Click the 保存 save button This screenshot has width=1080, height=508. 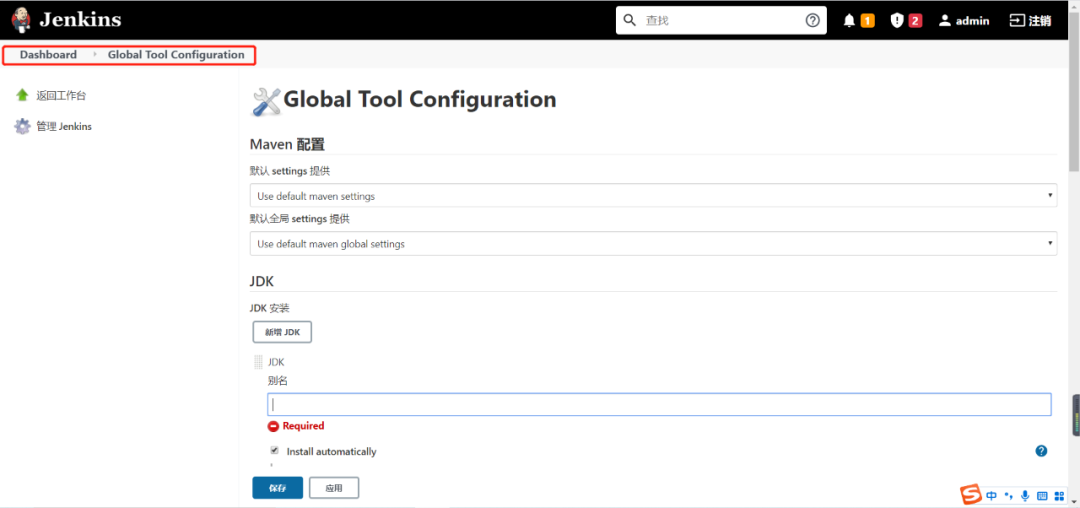(278, 488)
